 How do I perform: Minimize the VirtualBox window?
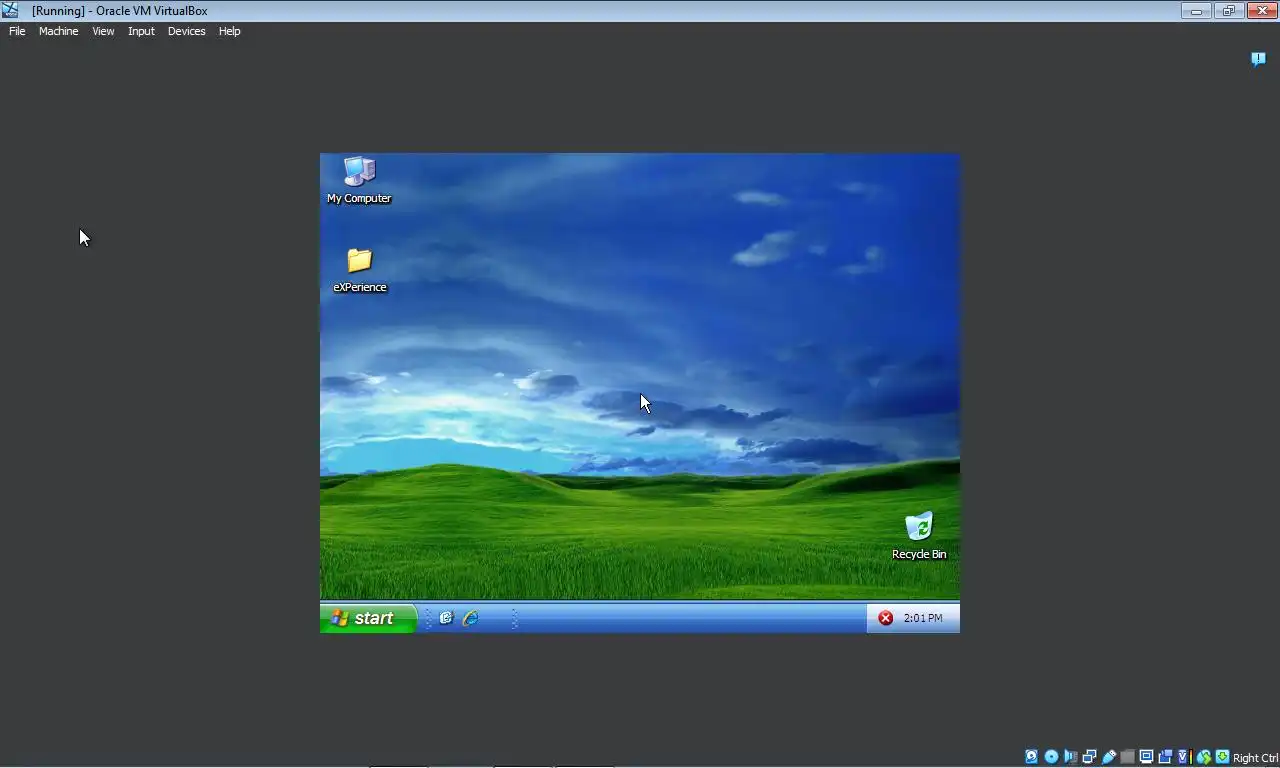click(1196, 11)
